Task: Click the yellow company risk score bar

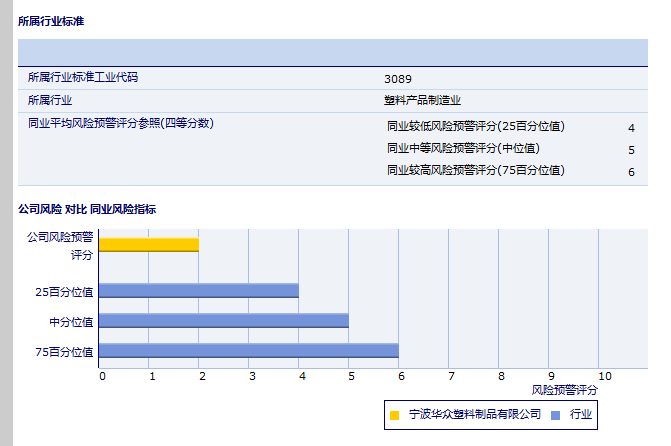Action: pos(149,244)
